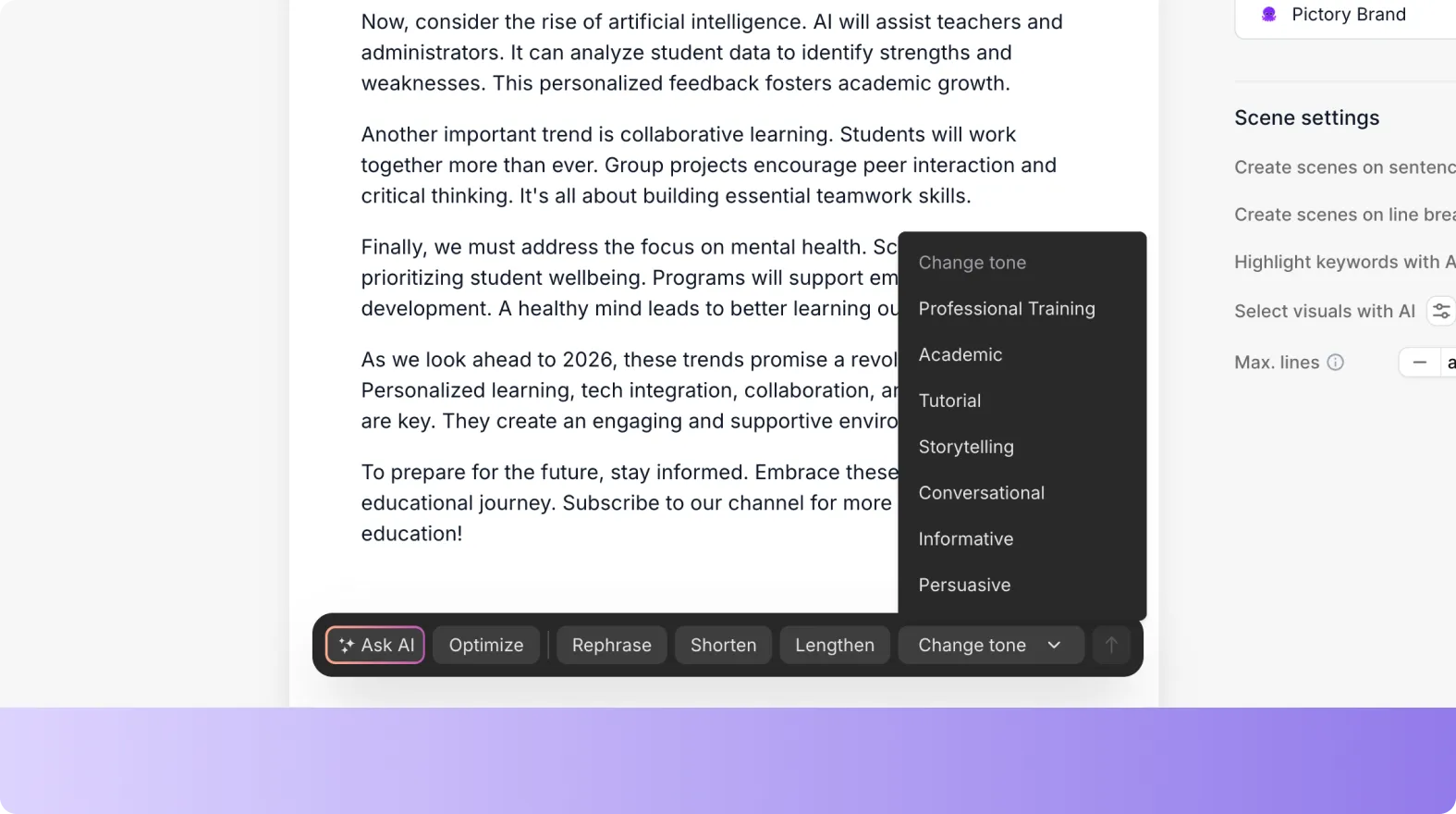
Task: Click the Optimize button
Action: [x=486, y=645]
